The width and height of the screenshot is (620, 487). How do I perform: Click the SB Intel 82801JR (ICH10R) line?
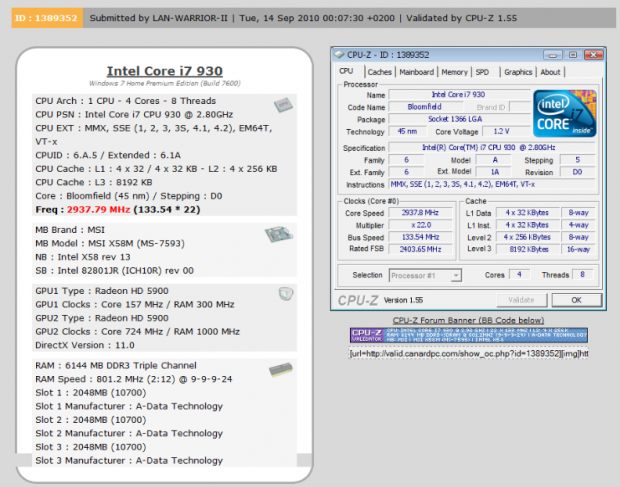(x=114, y=271)
